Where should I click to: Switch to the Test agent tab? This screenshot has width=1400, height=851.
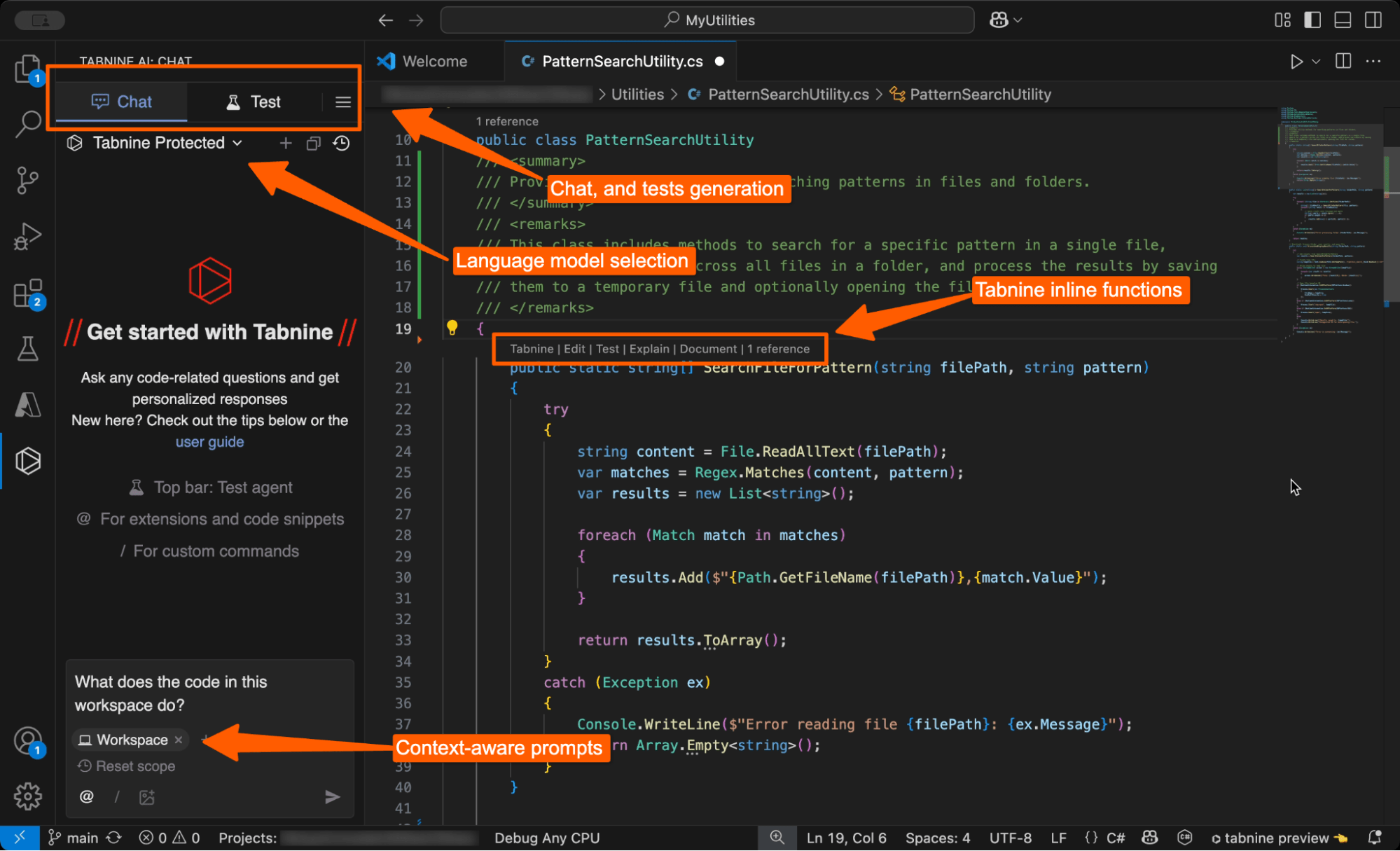coord(255,102)
